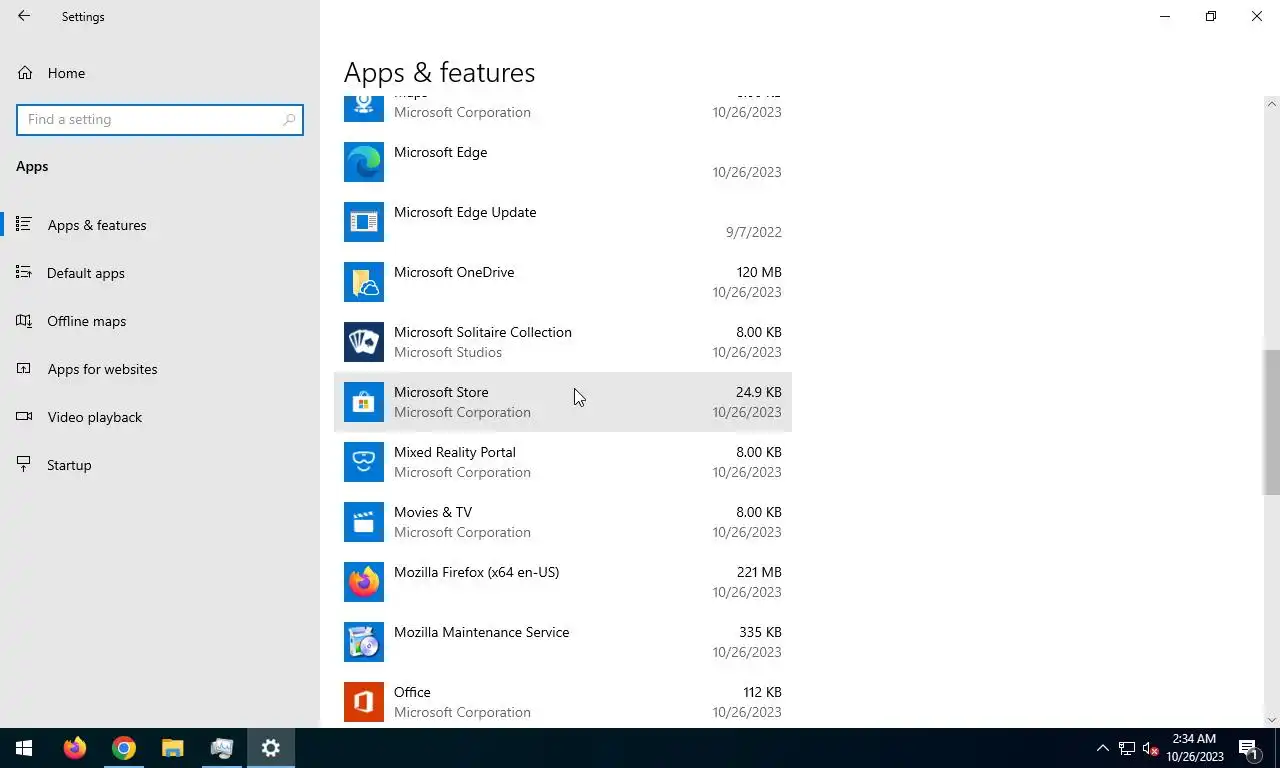Click the vertical scrollbar thumb
Viewport: 1280px width, 768px height.
(x=1272, y=422)
